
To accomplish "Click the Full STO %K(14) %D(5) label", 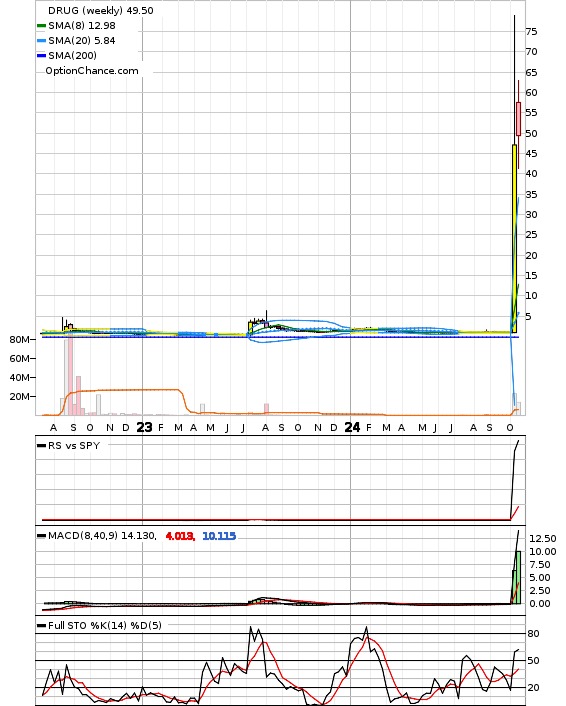I will click(x=104, y=625).
